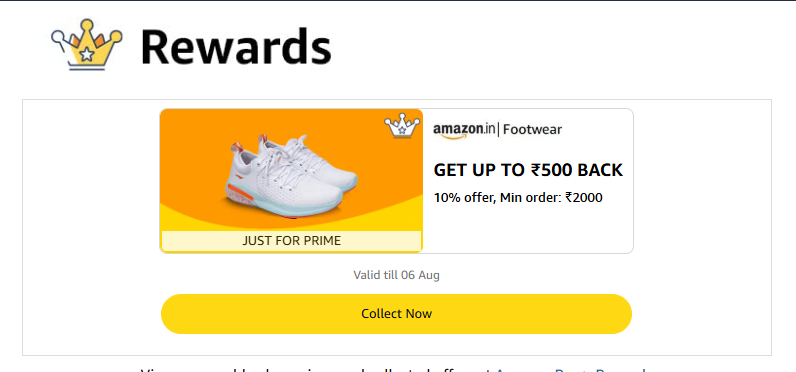The width and height of the screenshot is (796, 372).
Task: Click the star inside the large crown
Action: [x=87, y=54]
